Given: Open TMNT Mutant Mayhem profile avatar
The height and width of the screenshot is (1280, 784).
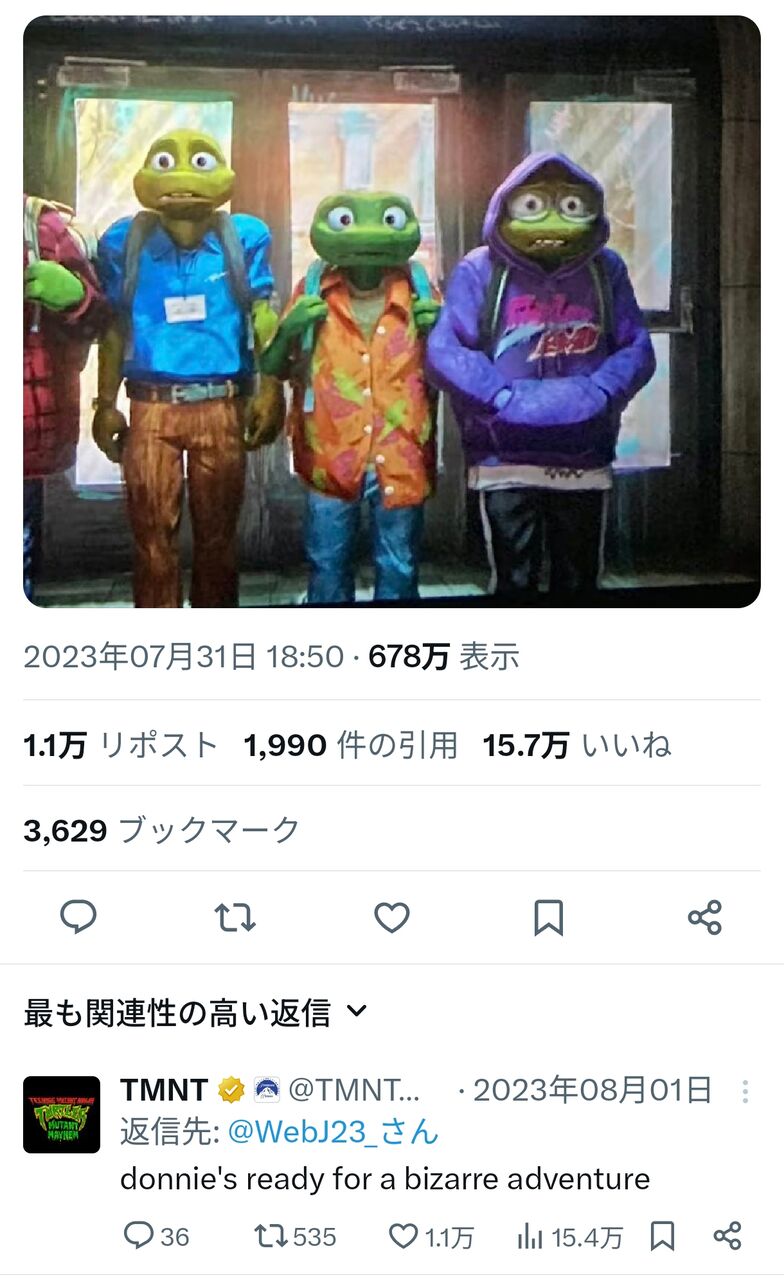Looking at the screenshot, I should 62,1114.
